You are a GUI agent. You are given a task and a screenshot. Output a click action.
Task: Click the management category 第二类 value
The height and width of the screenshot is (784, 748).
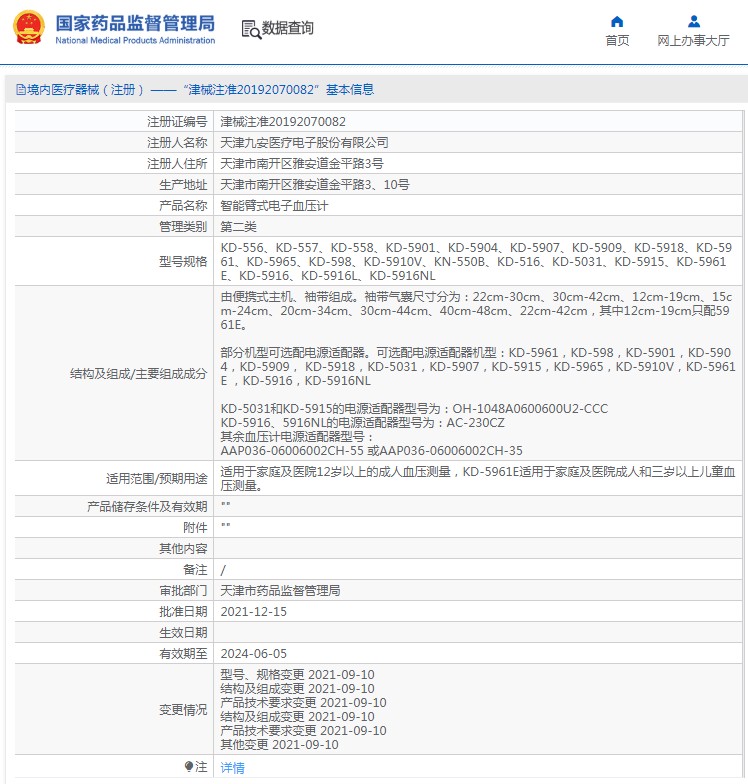coord(238,226)
